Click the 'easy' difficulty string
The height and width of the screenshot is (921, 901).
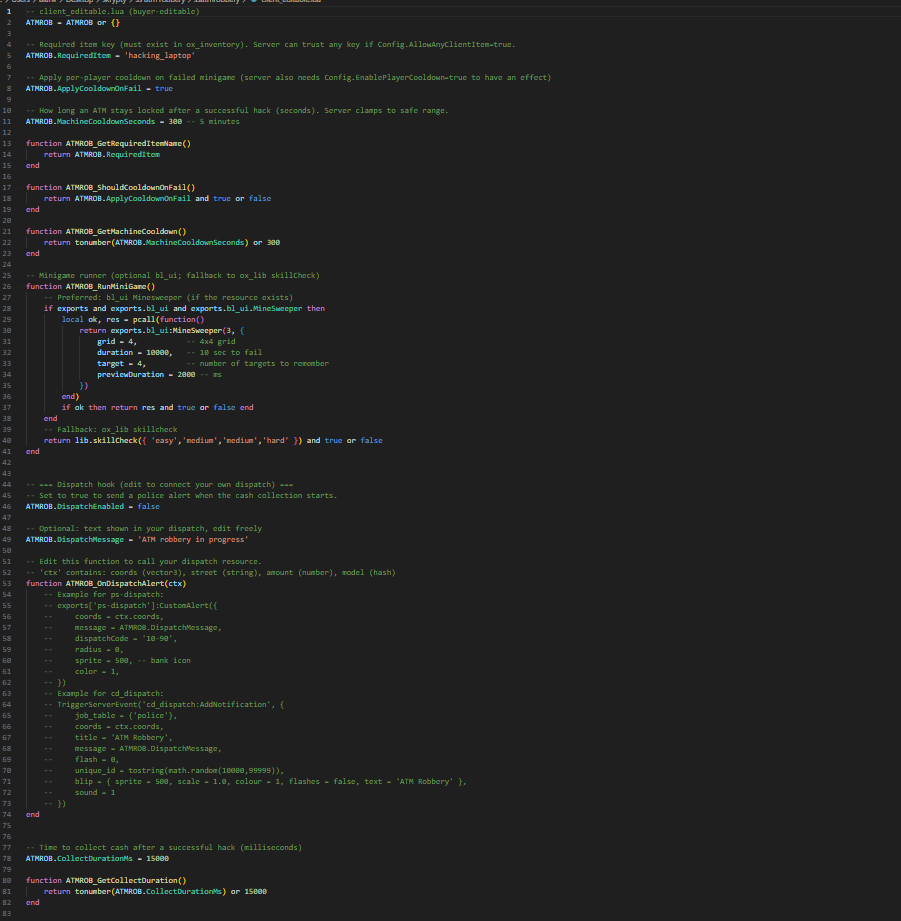[164, 441]
